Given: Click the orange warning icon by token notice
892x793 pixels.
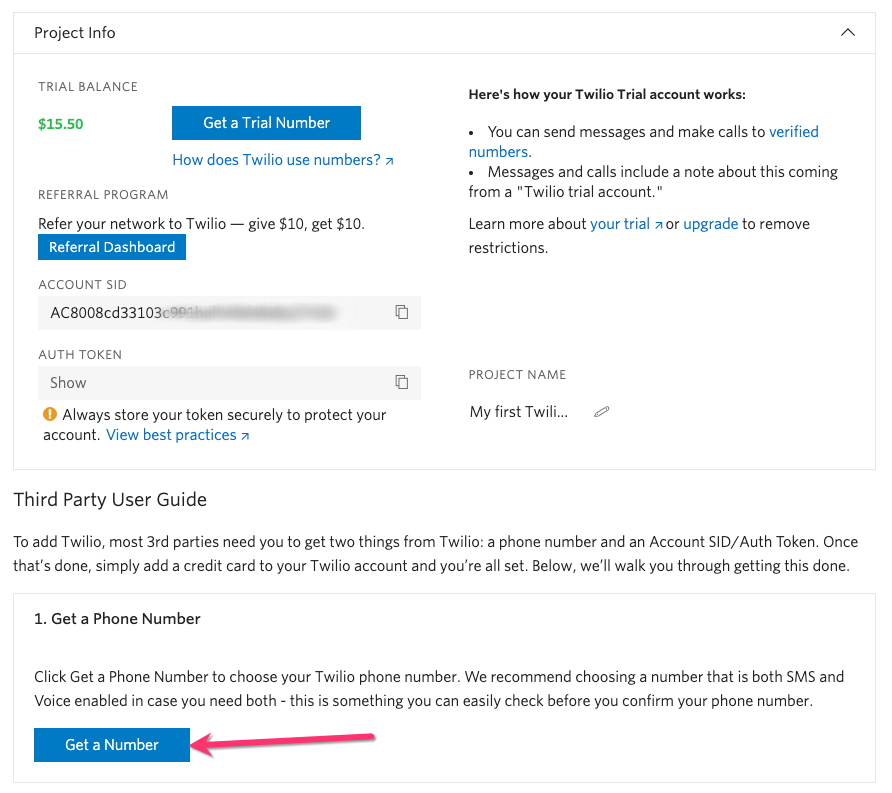Looking at the screenshot, I should coord(49,414).
